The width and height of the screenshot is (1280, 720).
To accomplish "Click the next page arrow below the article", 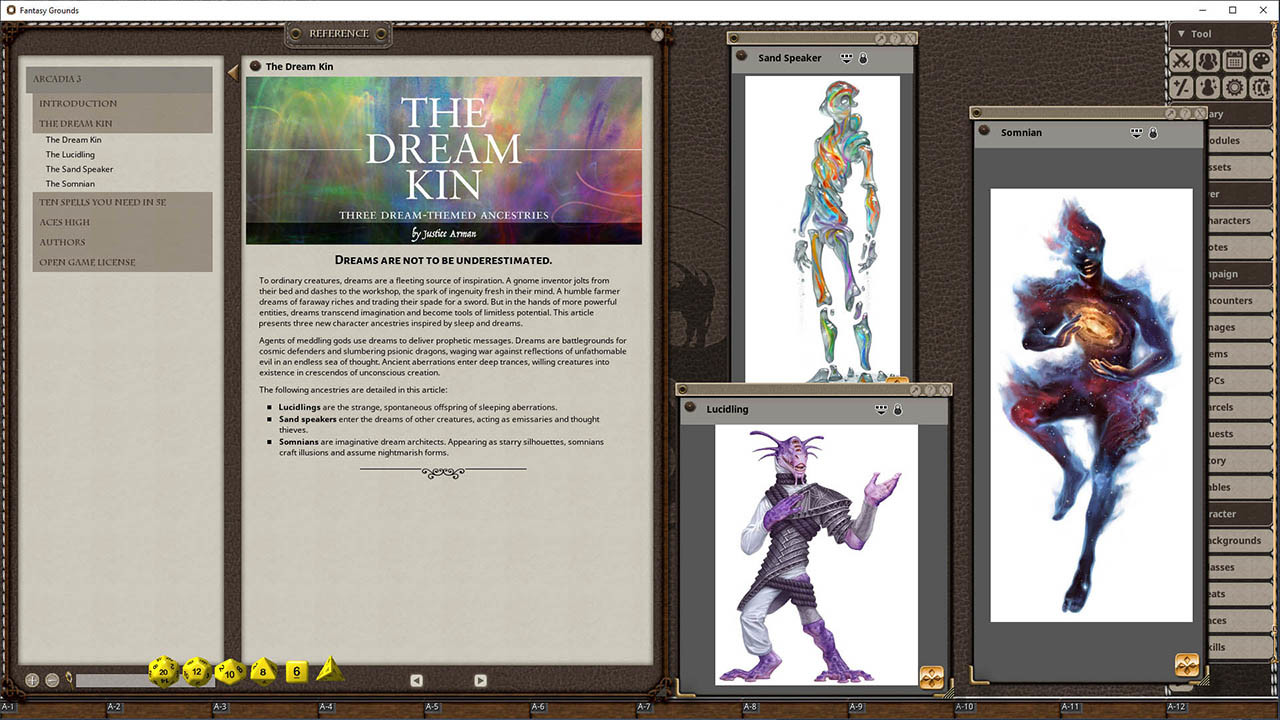I will click(x=480, y=680).
